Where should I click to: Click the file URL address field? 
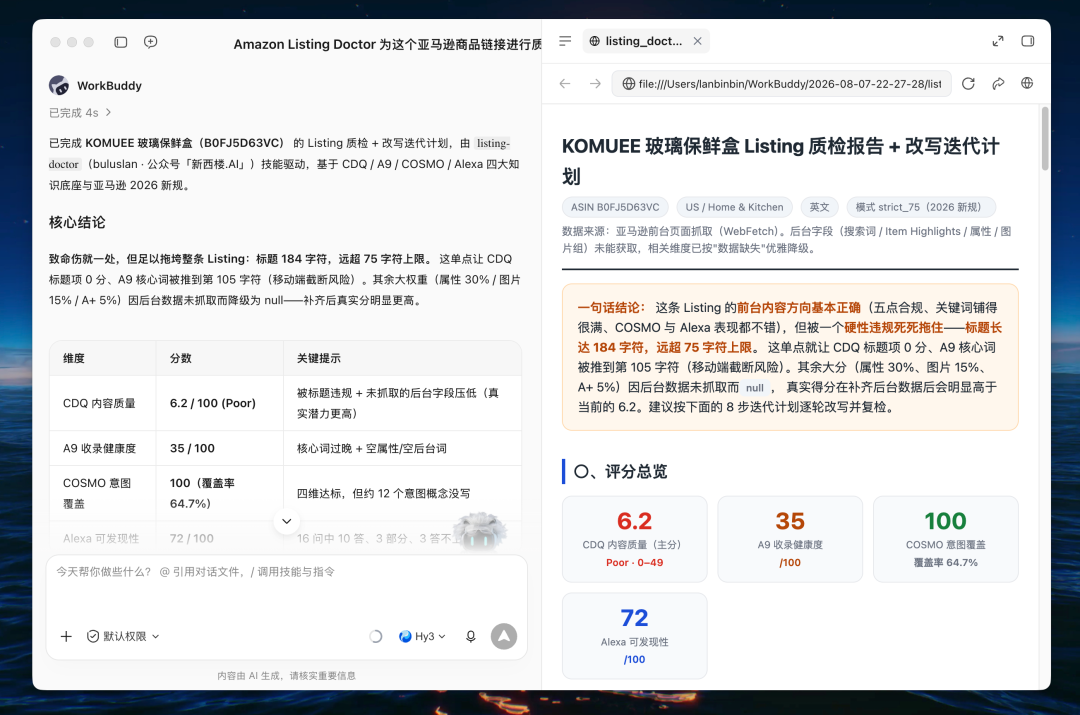tap(782, 83)
